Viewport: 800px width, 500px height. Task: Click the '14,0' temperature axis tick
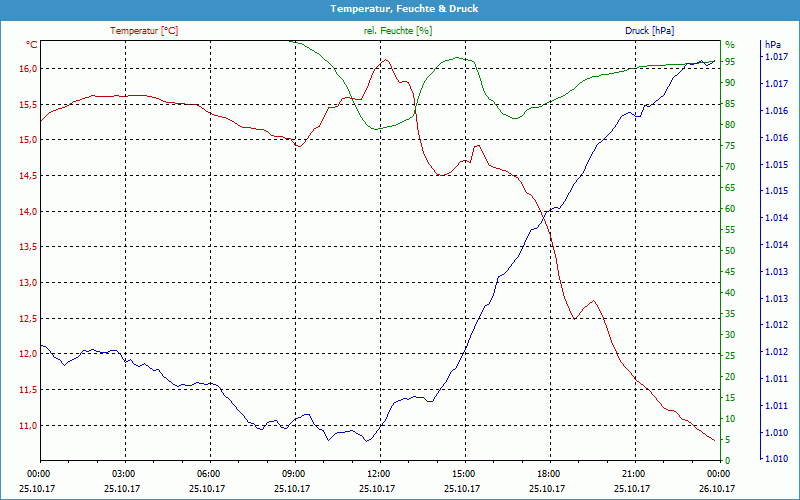pyautogui.click(x=29, y=212)
